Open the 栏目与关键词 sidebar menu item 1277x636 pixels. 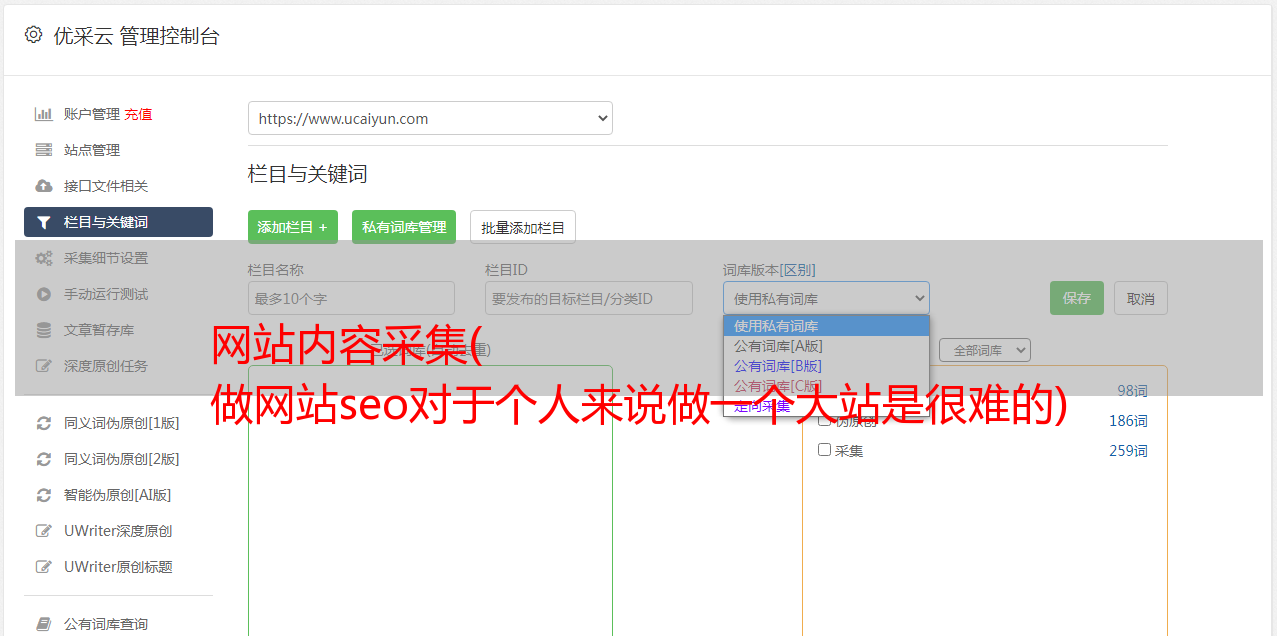[118, 222]
